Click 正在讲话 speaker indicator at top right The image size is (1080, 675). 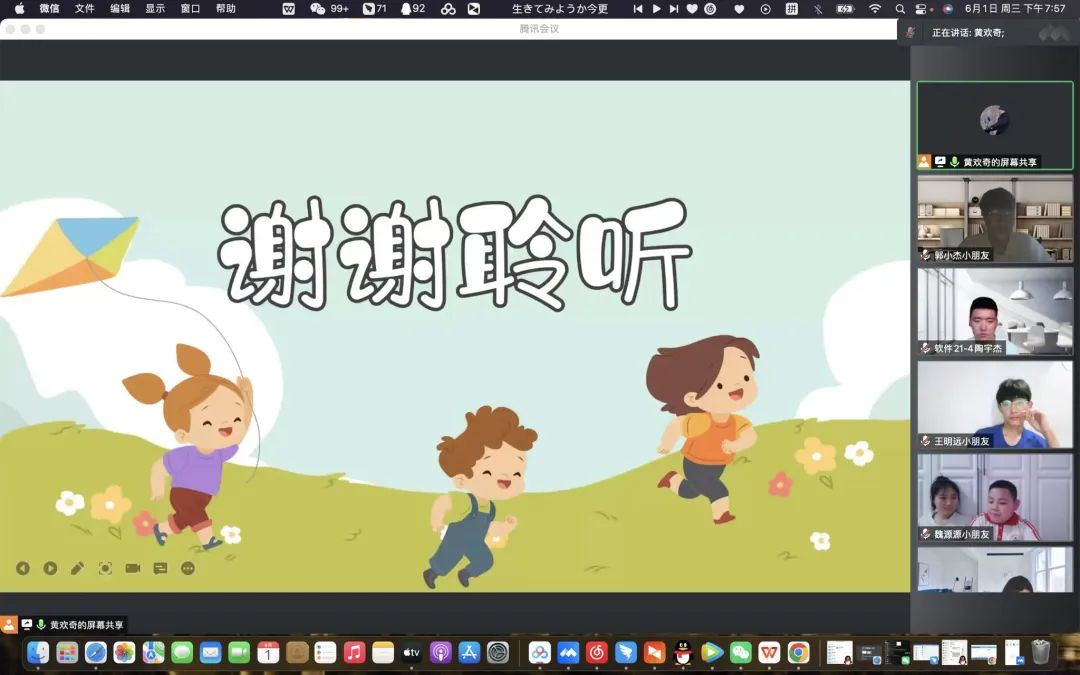[x=968, y=33]
